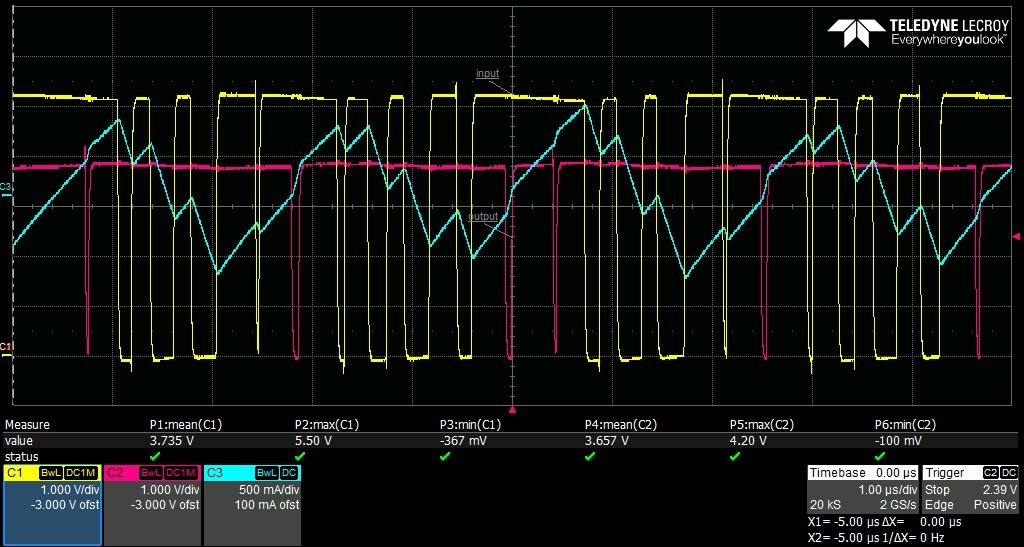Click the 4.20 V measurement value
Image resolution: width=1024 pixels, height=547 pixels.
[x=747, y=441]
